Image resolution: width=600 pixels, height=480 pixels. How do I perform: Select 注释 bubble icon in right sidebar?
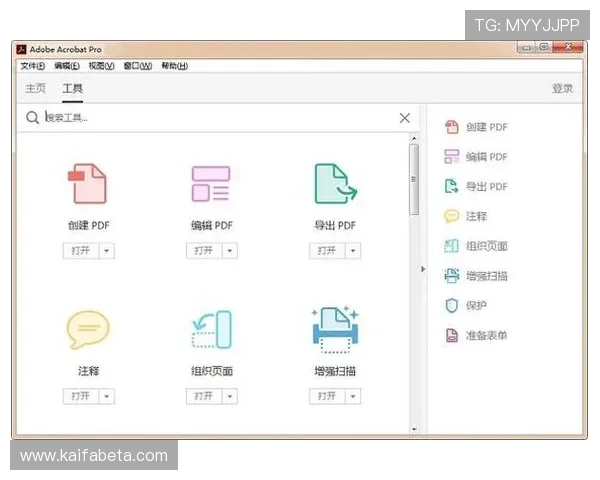[452, 216]
